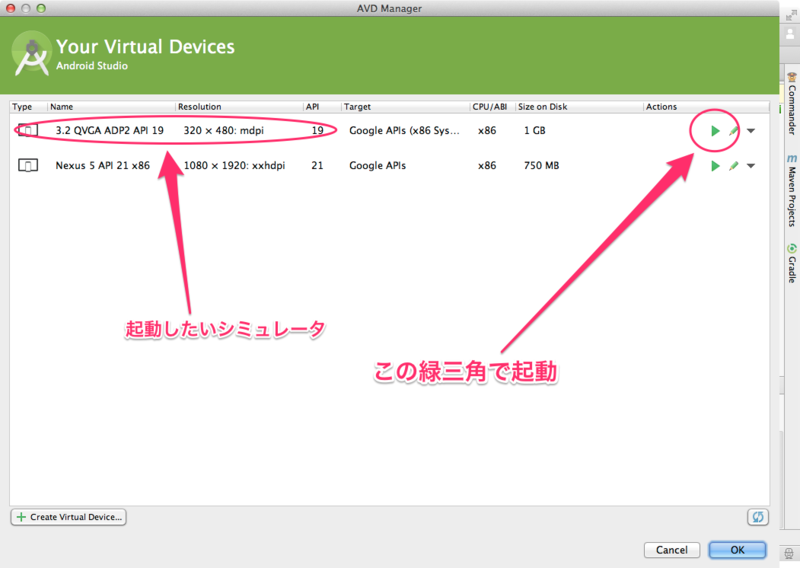This screenshot has height=568, width=800.
Task: Click the Cancel button
Action: tap(671, 550)
